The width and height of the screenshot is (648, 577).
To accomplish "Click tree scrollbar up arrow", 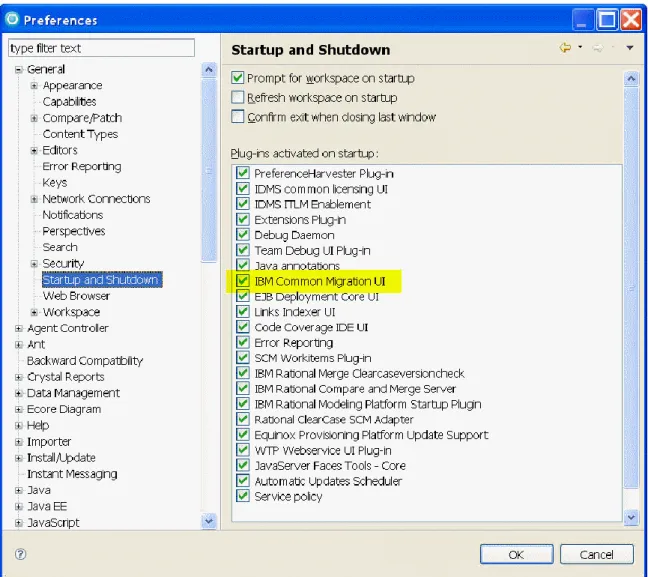I will (x=209, y=69).
